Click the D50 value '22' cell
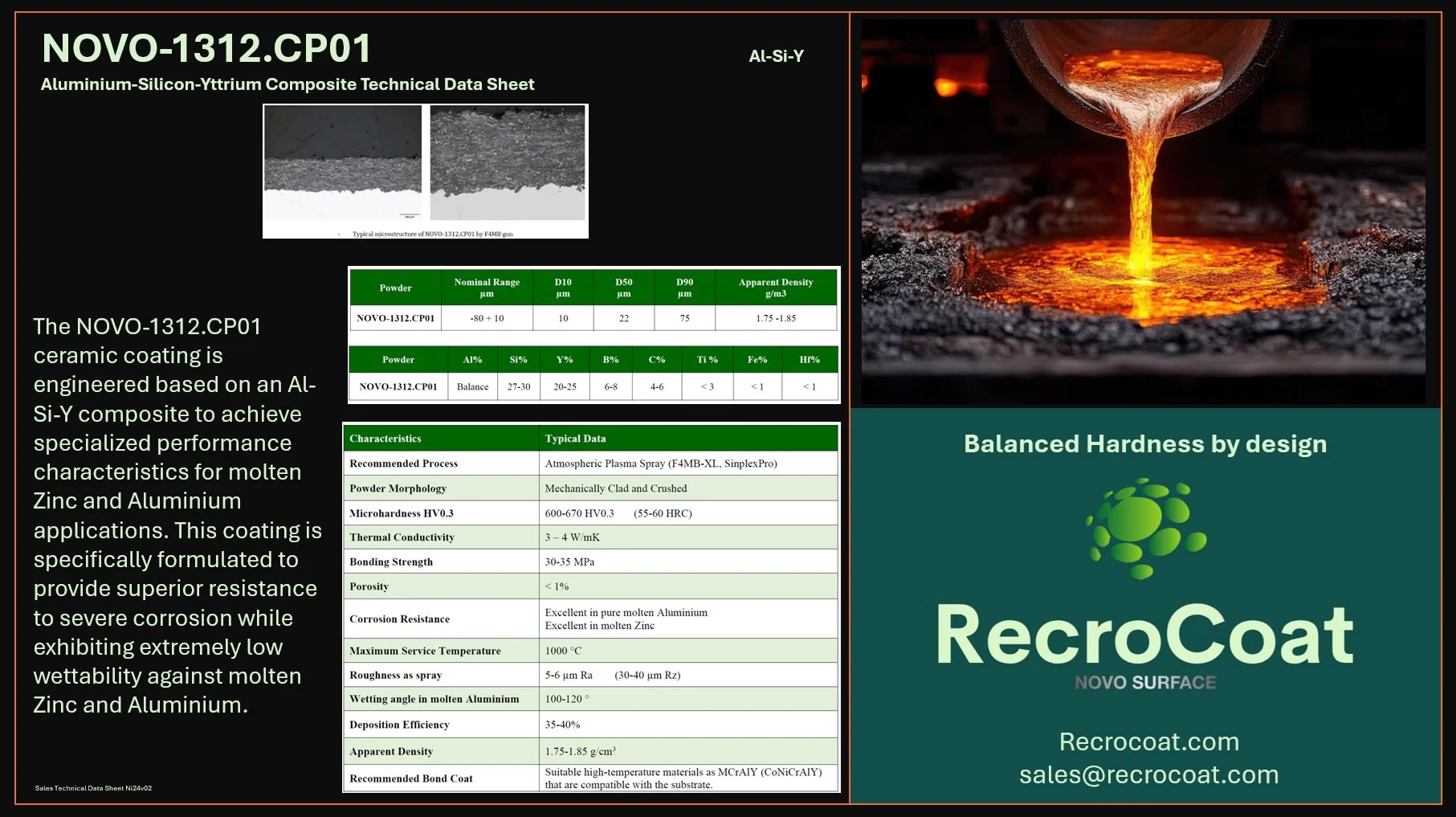The image size is (1456, 817). 624,318
